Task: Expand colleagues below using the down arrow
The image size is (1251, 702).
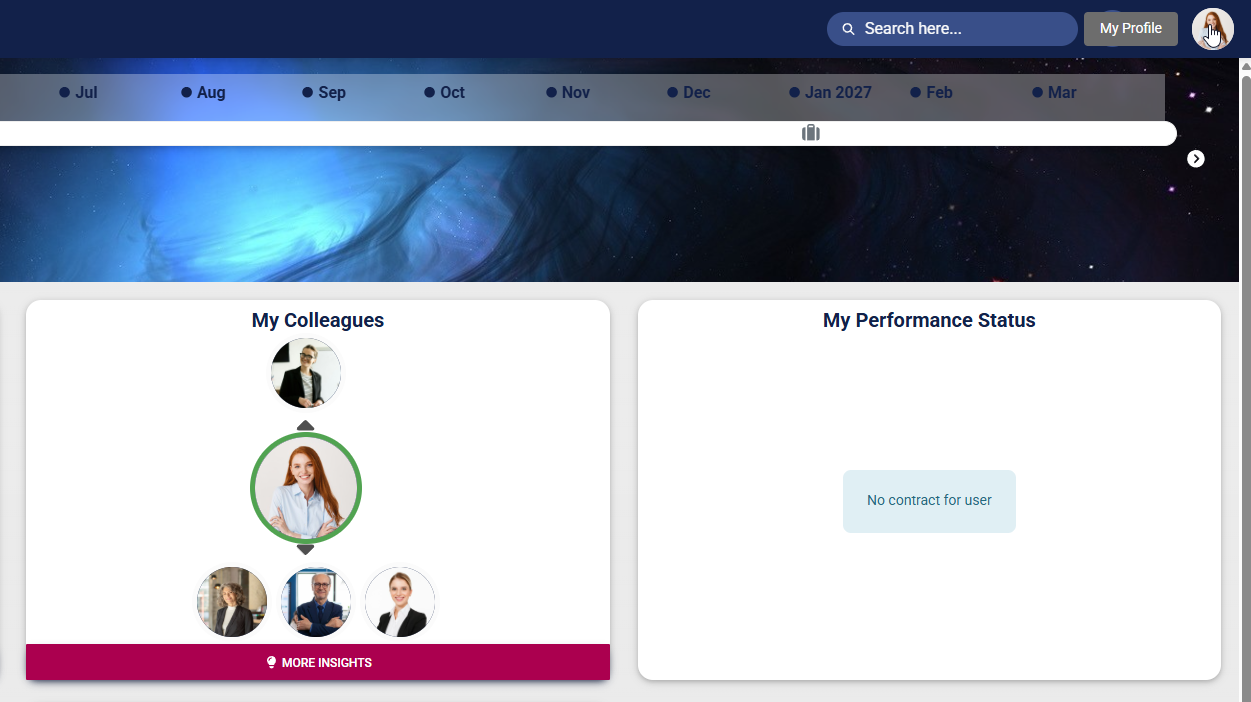Action: point(305,548)
